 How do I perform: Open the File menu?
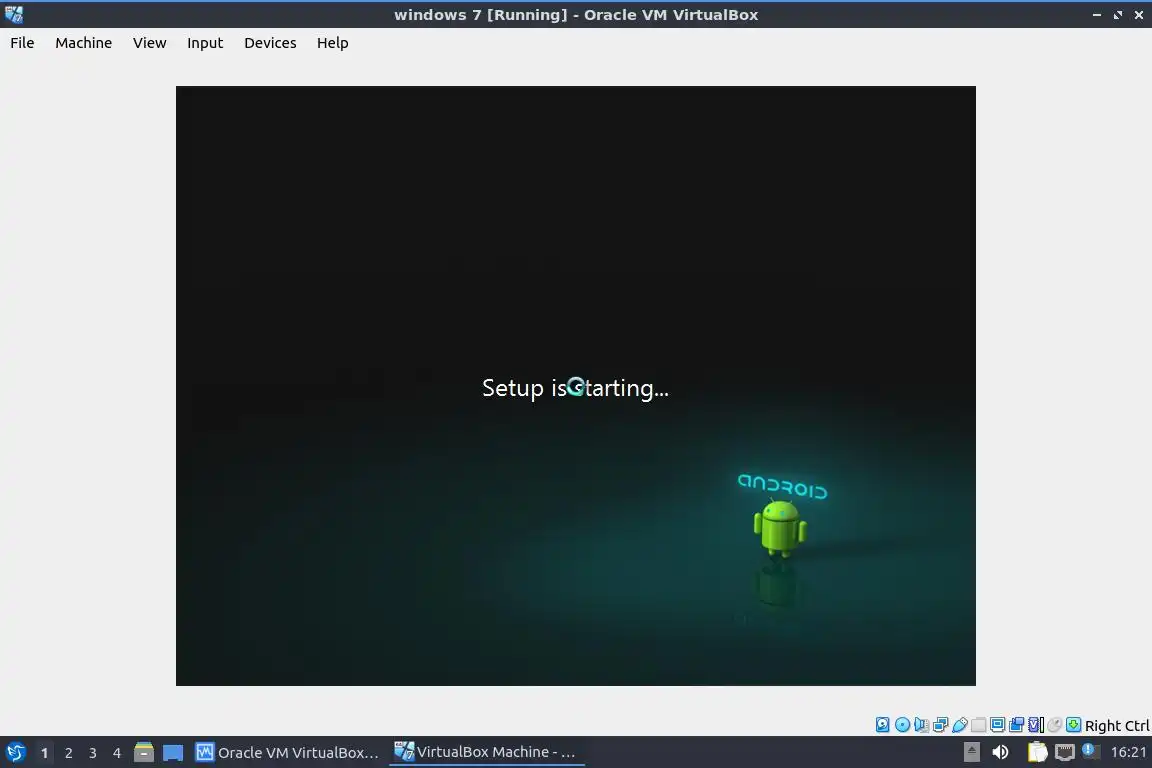tap(22, 43)
